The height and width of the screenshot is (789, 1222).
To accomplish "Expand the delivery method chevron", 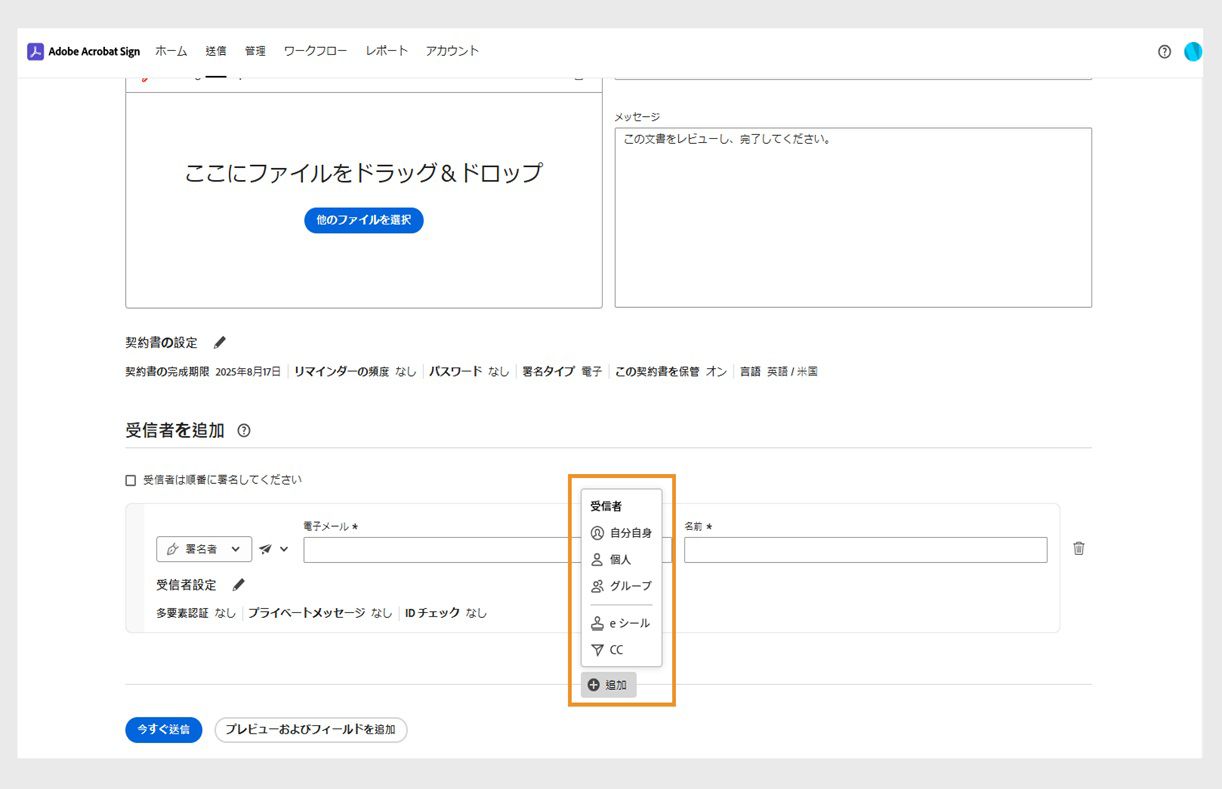I will (282, 548).
